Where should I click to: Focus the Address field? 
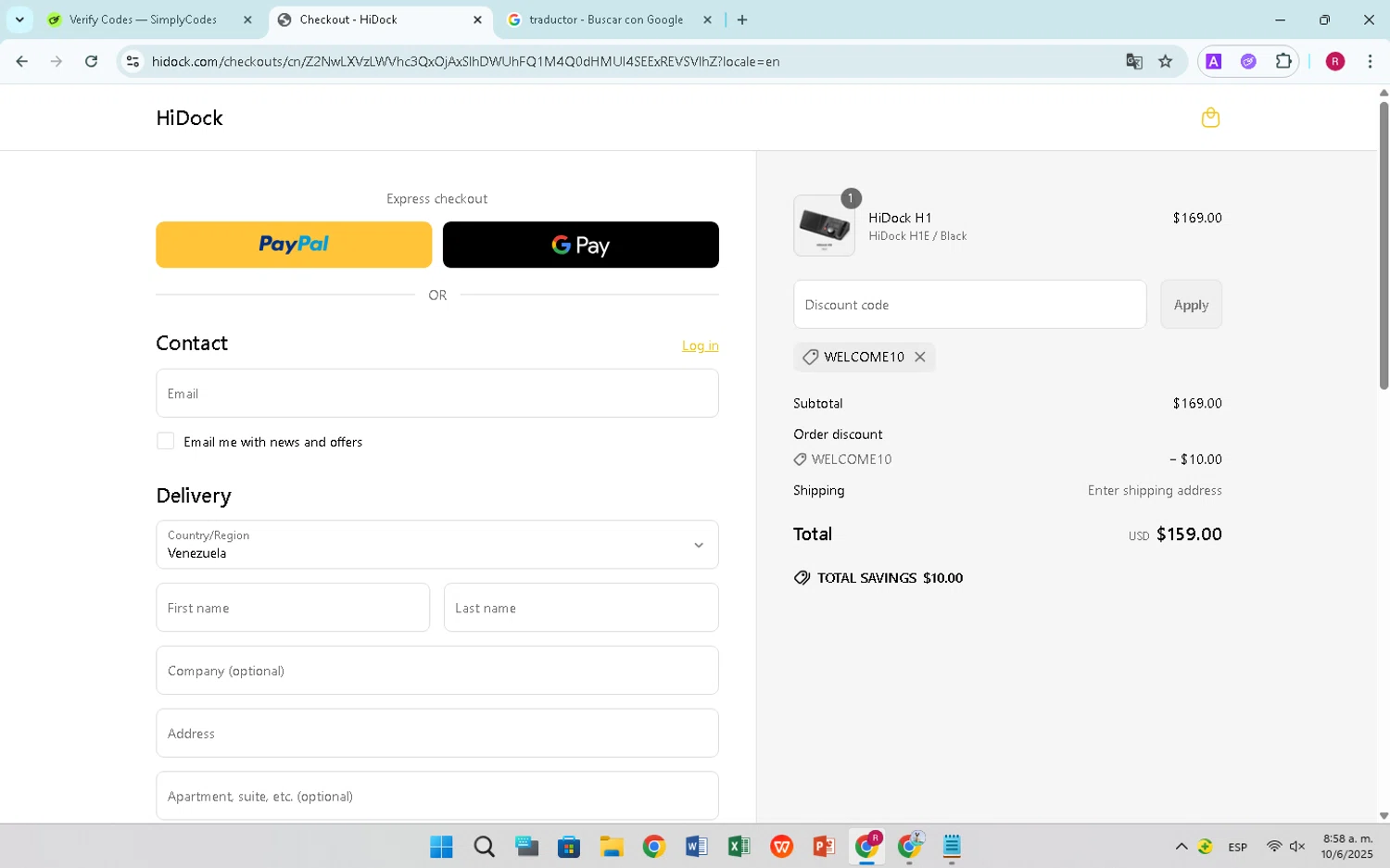437,733
